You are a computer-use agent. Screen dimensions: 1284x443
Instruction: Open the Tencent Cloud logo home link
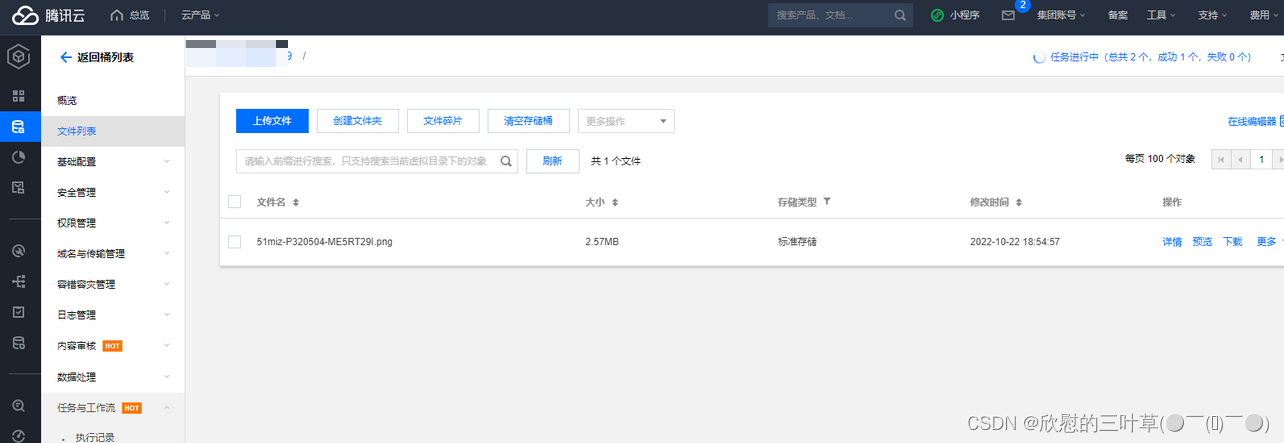tap(49, 15)
